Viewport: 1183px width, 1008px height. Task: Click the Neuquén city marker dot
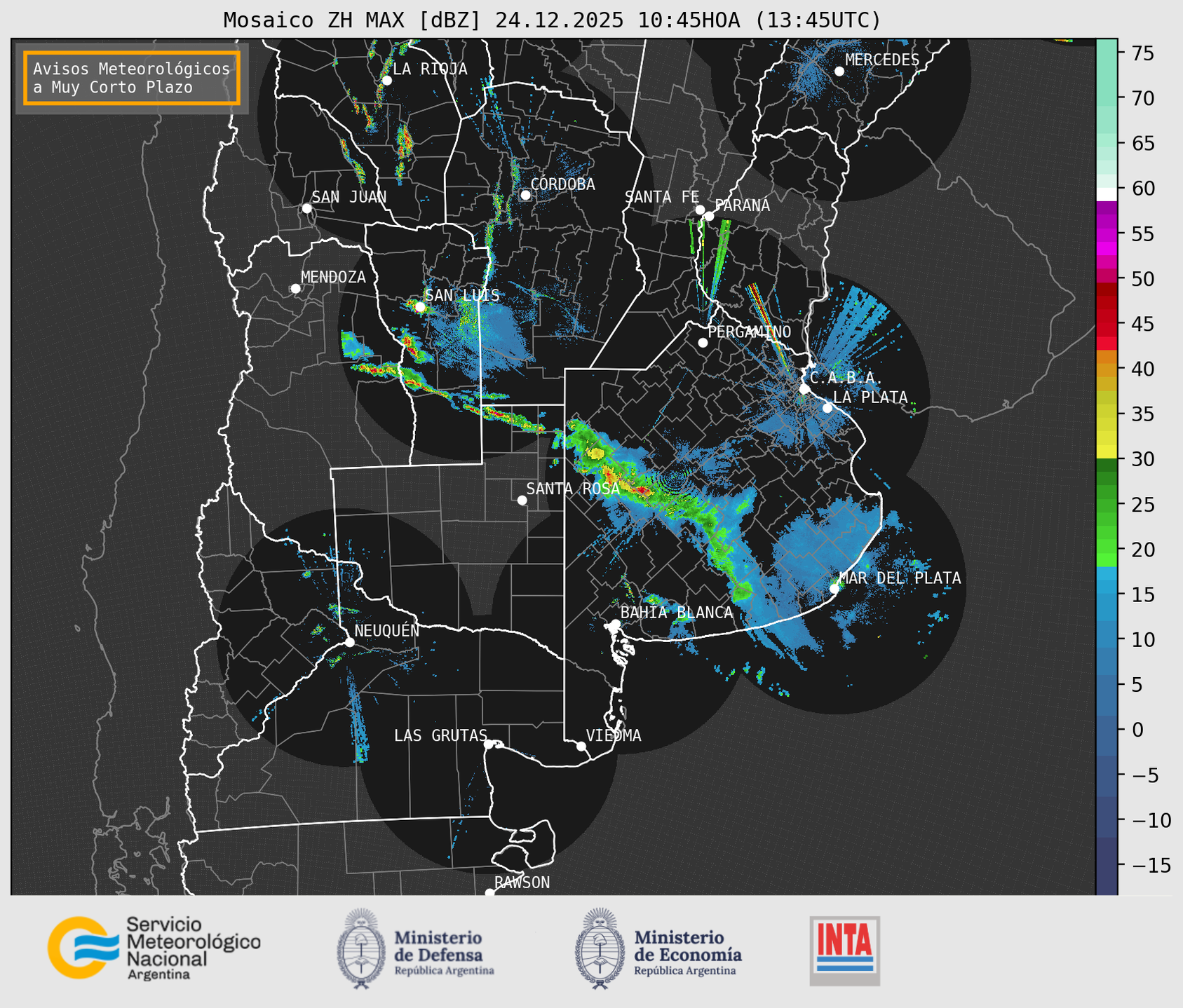pos(350,642)
